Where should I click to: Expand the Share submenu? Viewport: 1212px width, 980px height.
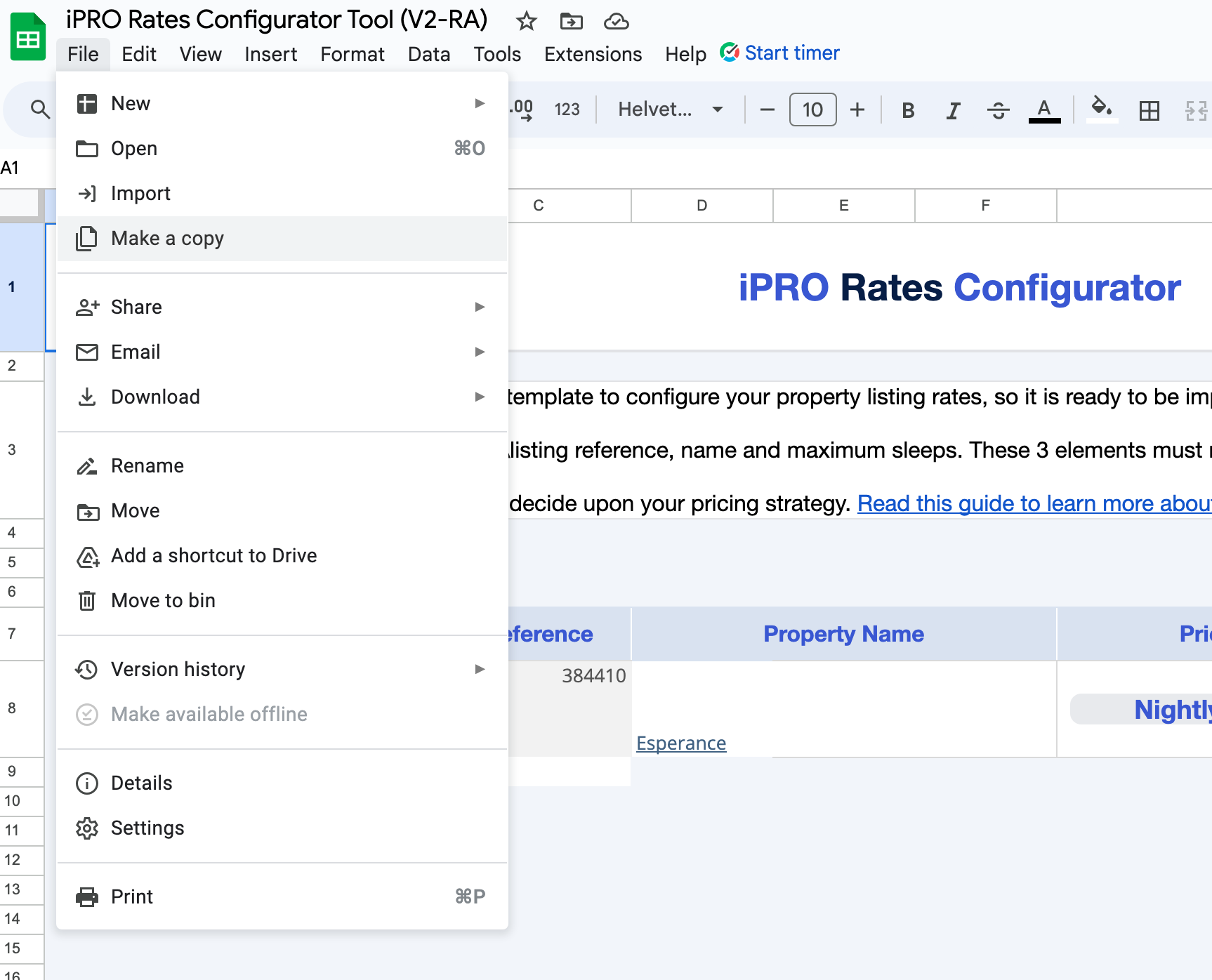tap(282, 307)
